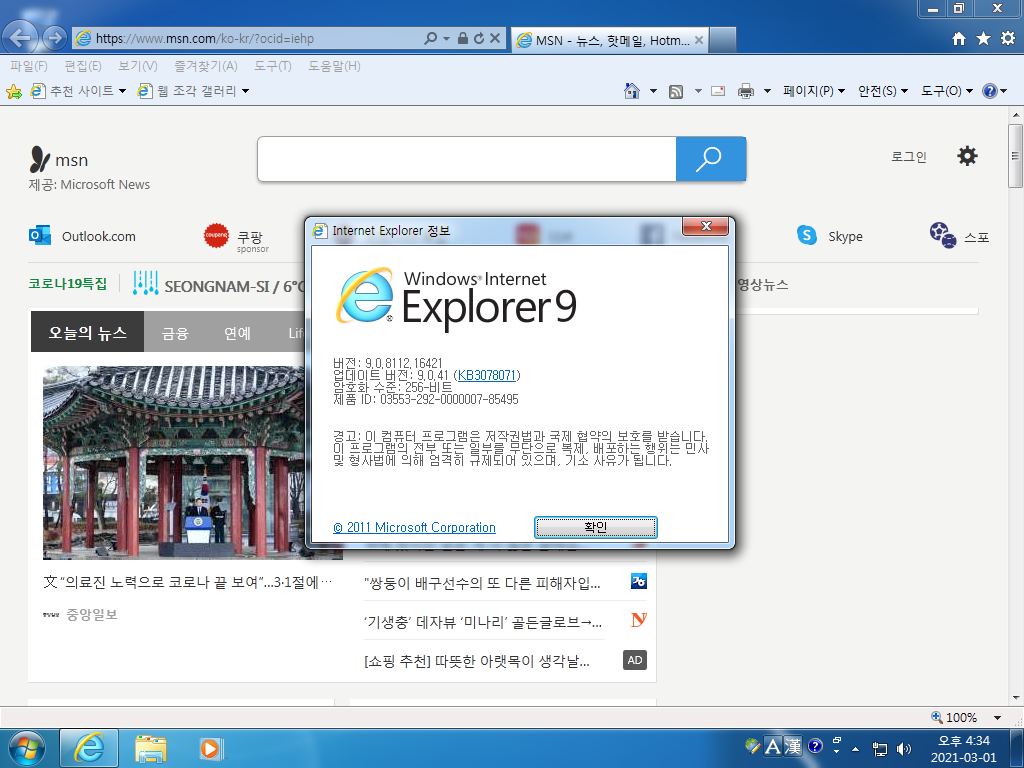Image resolution: width=1024 pixels, height=768 pixels.
Task: Open the Skype shortcut
Action: (829, 236)
